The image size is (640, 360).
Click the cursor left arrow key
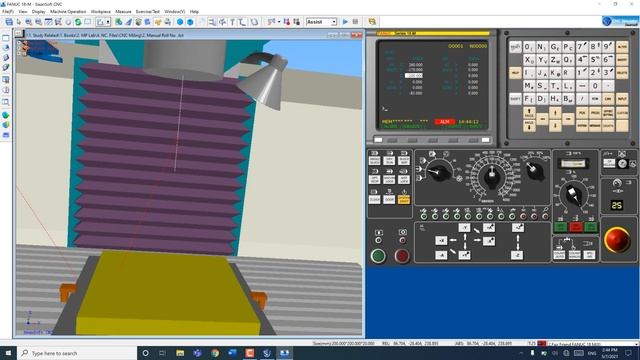(x=542, y=119)
